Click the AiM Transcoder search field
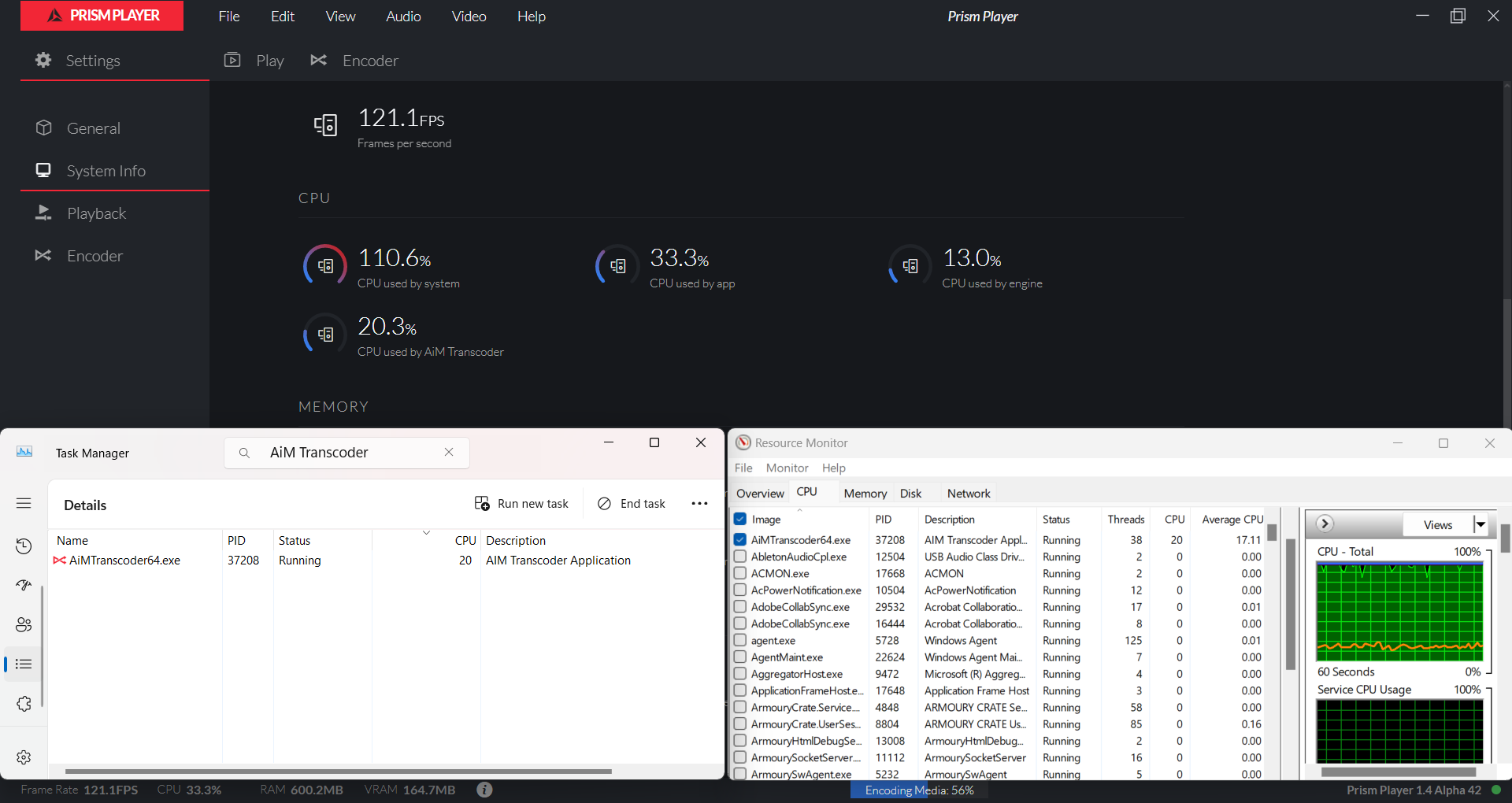This screenshot has height=803, width=1512. tap(346, 453)
